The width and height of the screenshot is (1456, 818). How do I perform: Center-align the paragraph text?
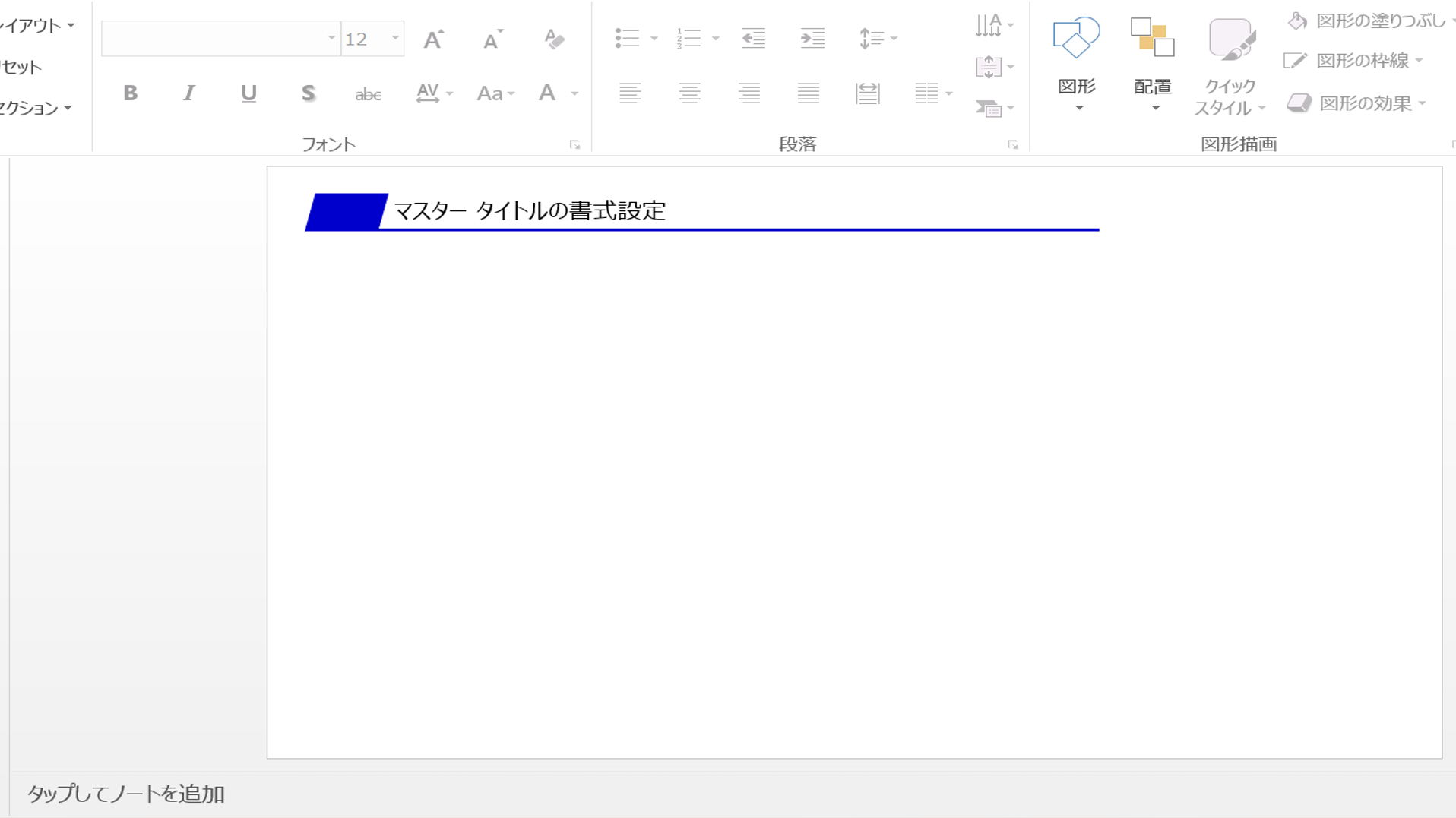[690, 93]
